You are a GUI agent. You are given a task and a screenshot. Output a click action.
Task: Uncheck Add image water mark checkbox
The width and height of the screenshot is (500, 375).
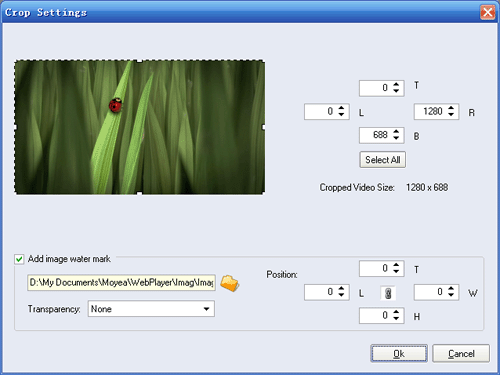click(x=19, y=259)
